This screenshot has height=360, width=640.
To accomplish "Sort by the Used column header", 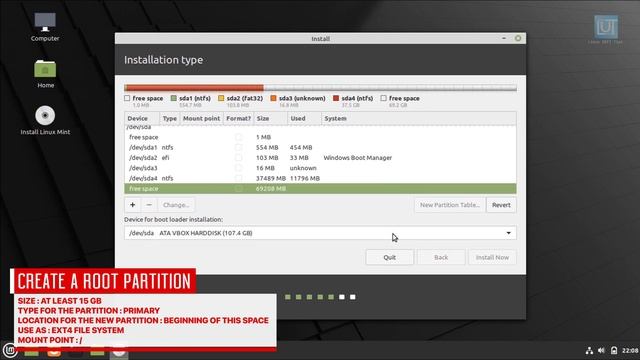I will 304,118.
